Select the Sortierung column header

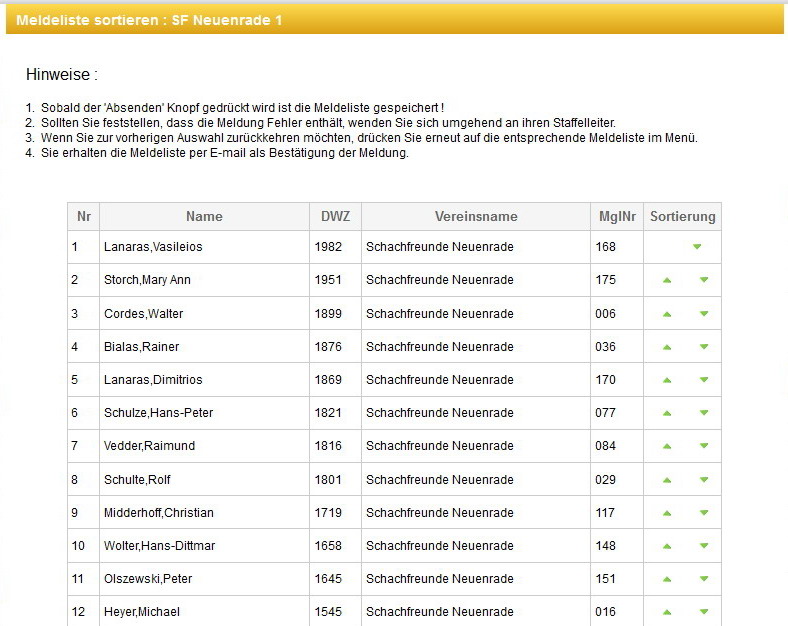[682, 217]
